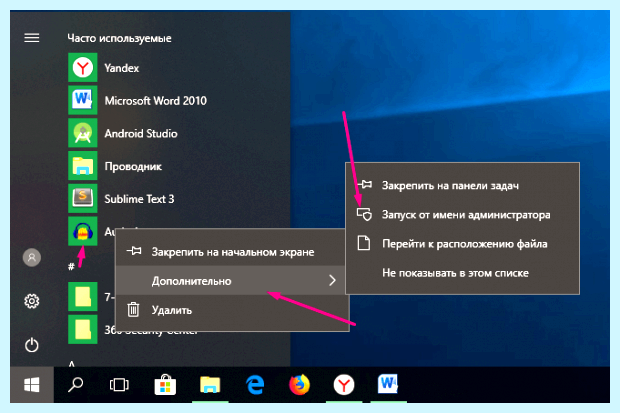Click the Sublime Text 3 icon in Start list
The image size is (620, 413).
(83, 199)
